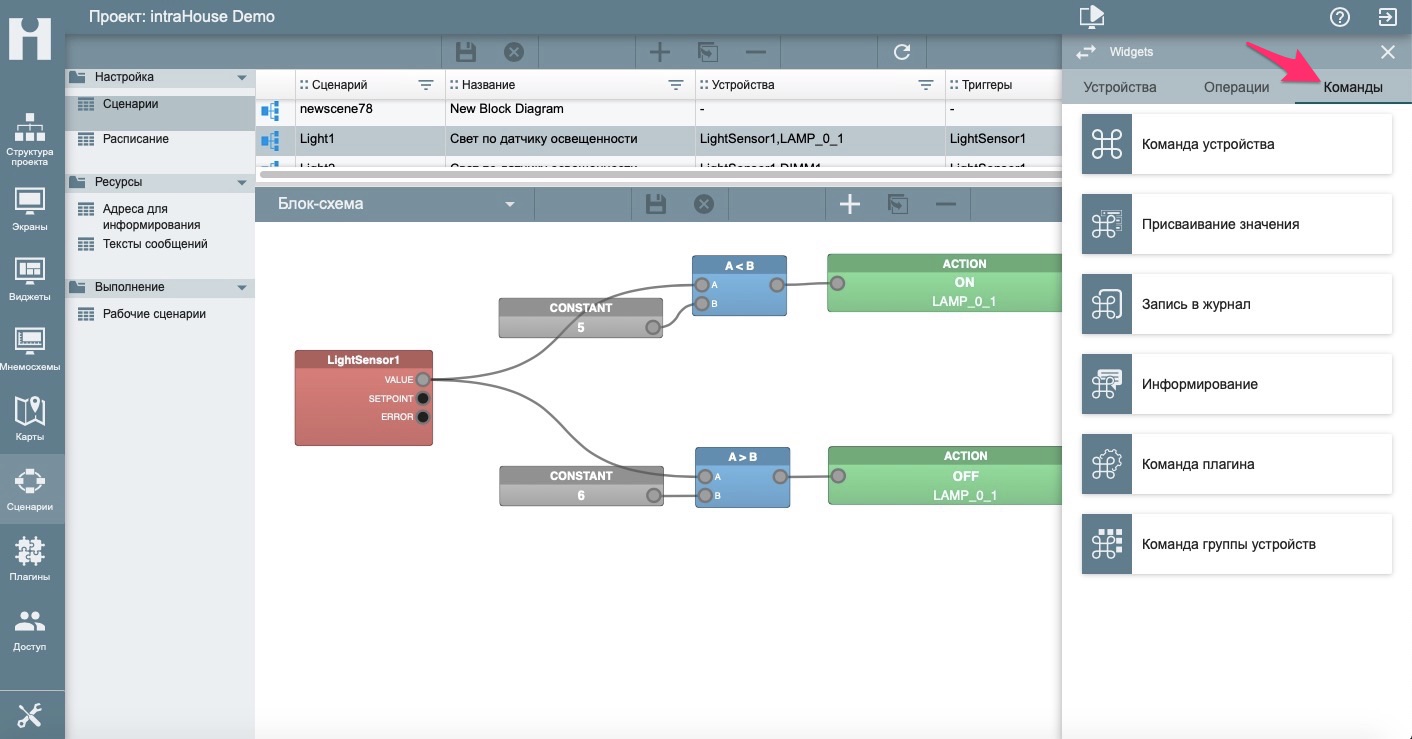Click the VALUE output port of LightSensor1

tap(423, 380)
